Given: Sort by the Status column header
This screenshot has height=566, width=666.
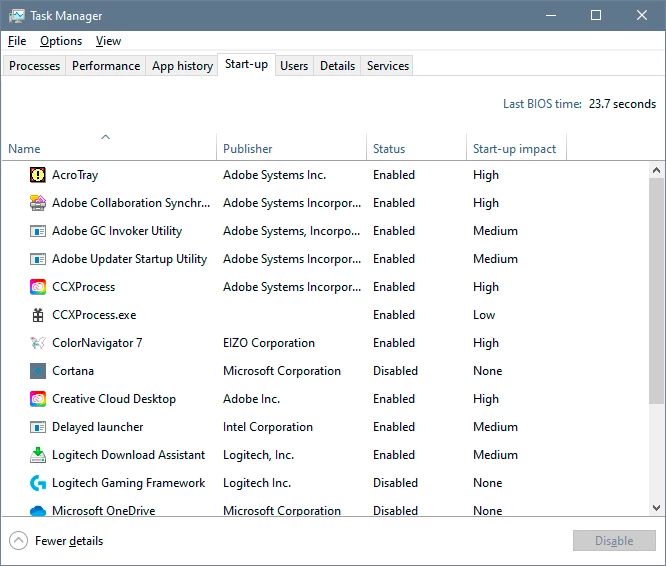Looking at the screenshot, I should point(416,146).
